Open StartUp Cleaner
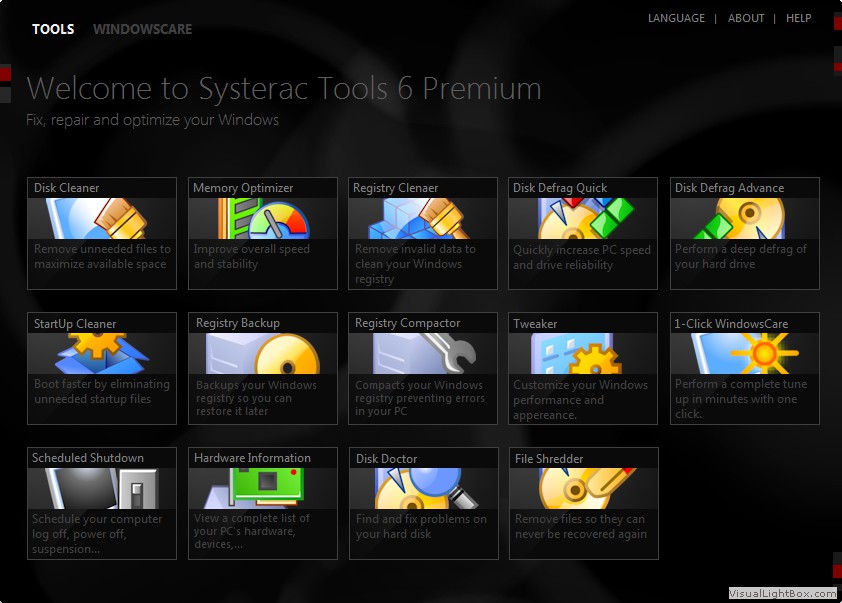This screenshot has width=842, height=603. [101, 367]
